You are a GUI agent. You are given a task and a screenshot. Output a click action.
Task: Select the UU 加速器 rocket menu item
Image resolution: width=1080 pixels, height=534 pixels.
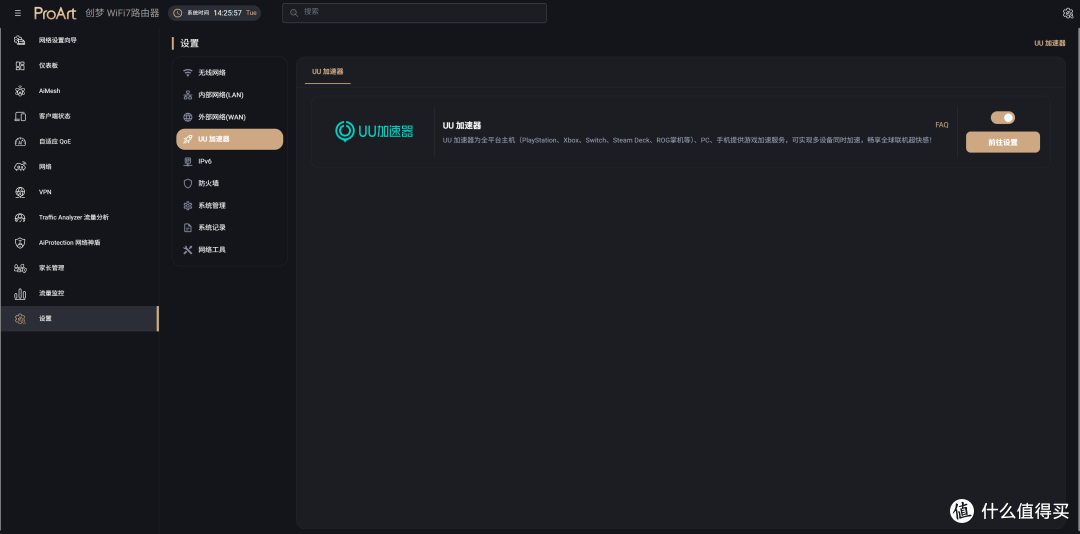[x=229, y=139]
